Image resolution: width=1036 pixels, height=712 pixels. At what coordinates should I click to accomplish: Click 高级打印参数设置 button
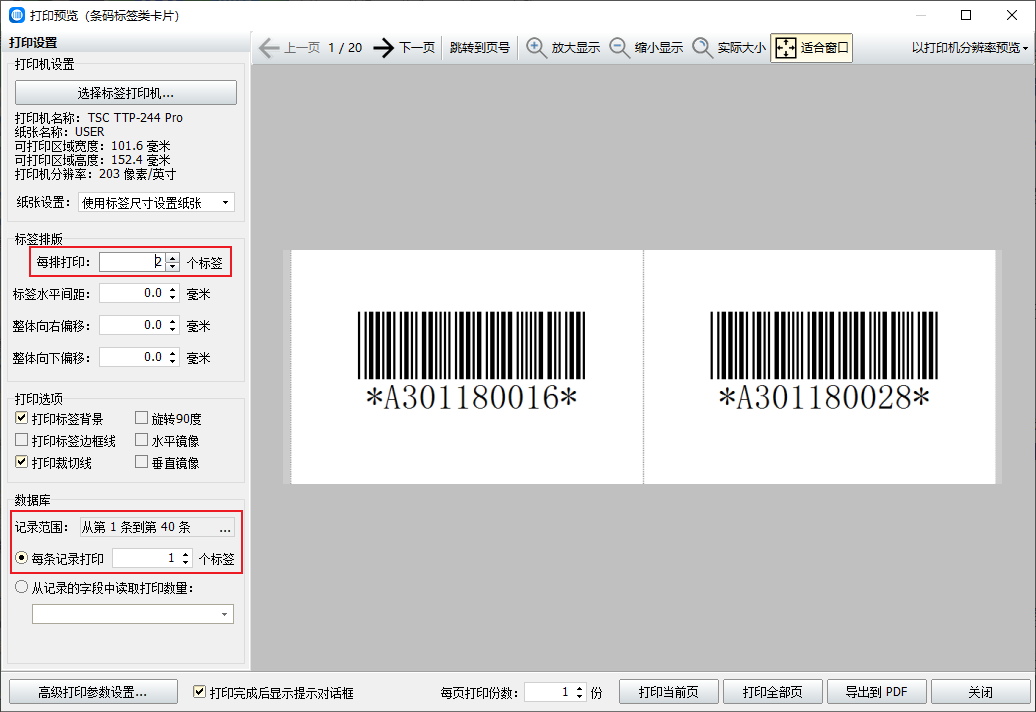[93, 692]
